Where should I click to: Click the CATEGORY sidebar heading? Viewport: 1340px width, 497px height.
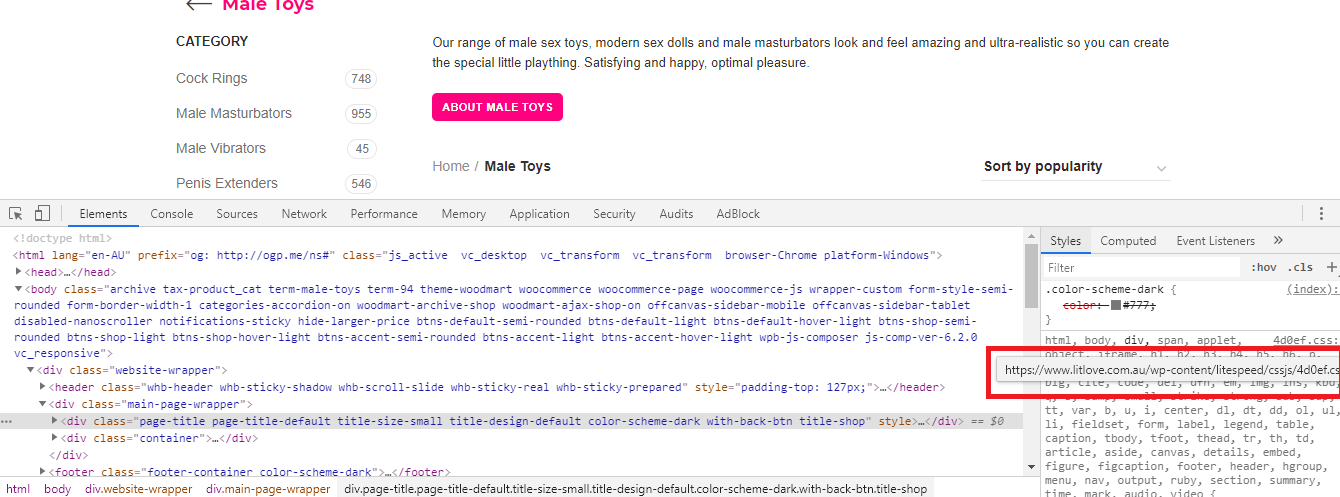point(212,42)
